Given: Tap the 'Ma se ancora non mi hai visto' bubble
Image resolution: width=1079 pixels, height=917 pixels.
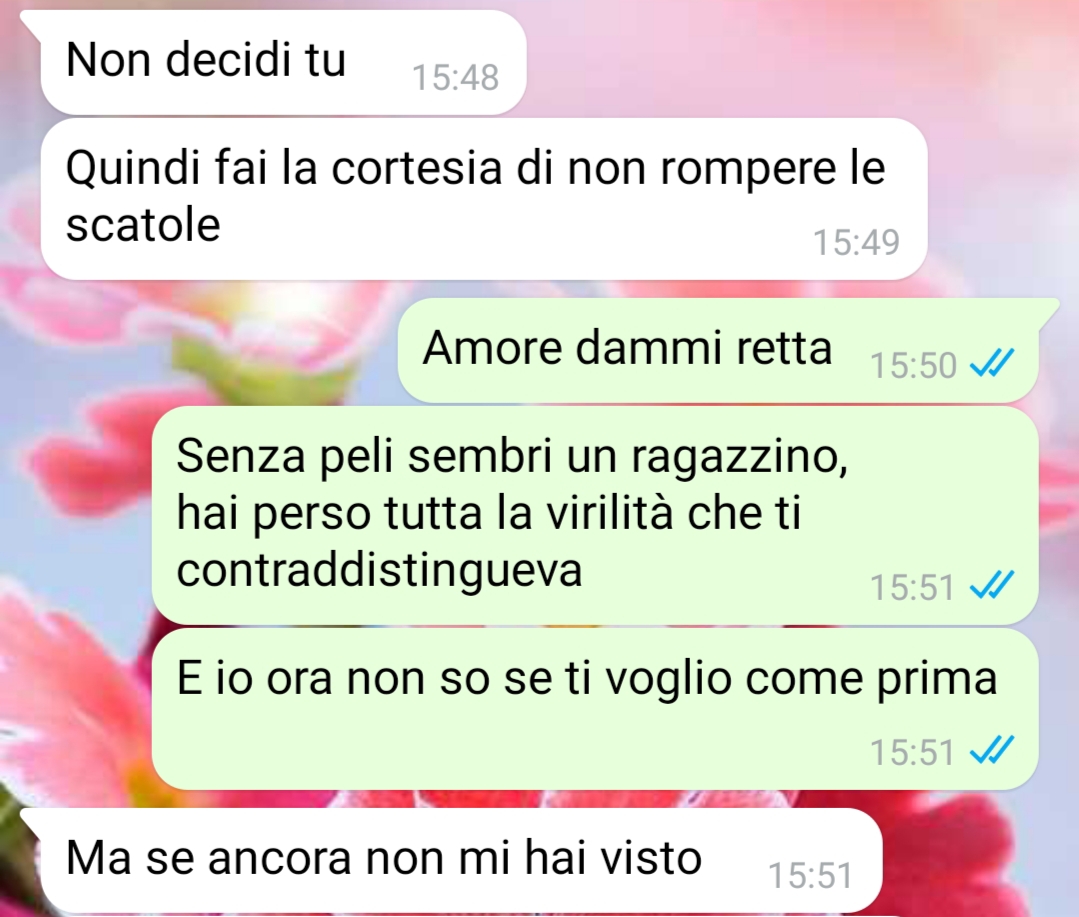Looking at the screenshot, I should click(461, 861).
